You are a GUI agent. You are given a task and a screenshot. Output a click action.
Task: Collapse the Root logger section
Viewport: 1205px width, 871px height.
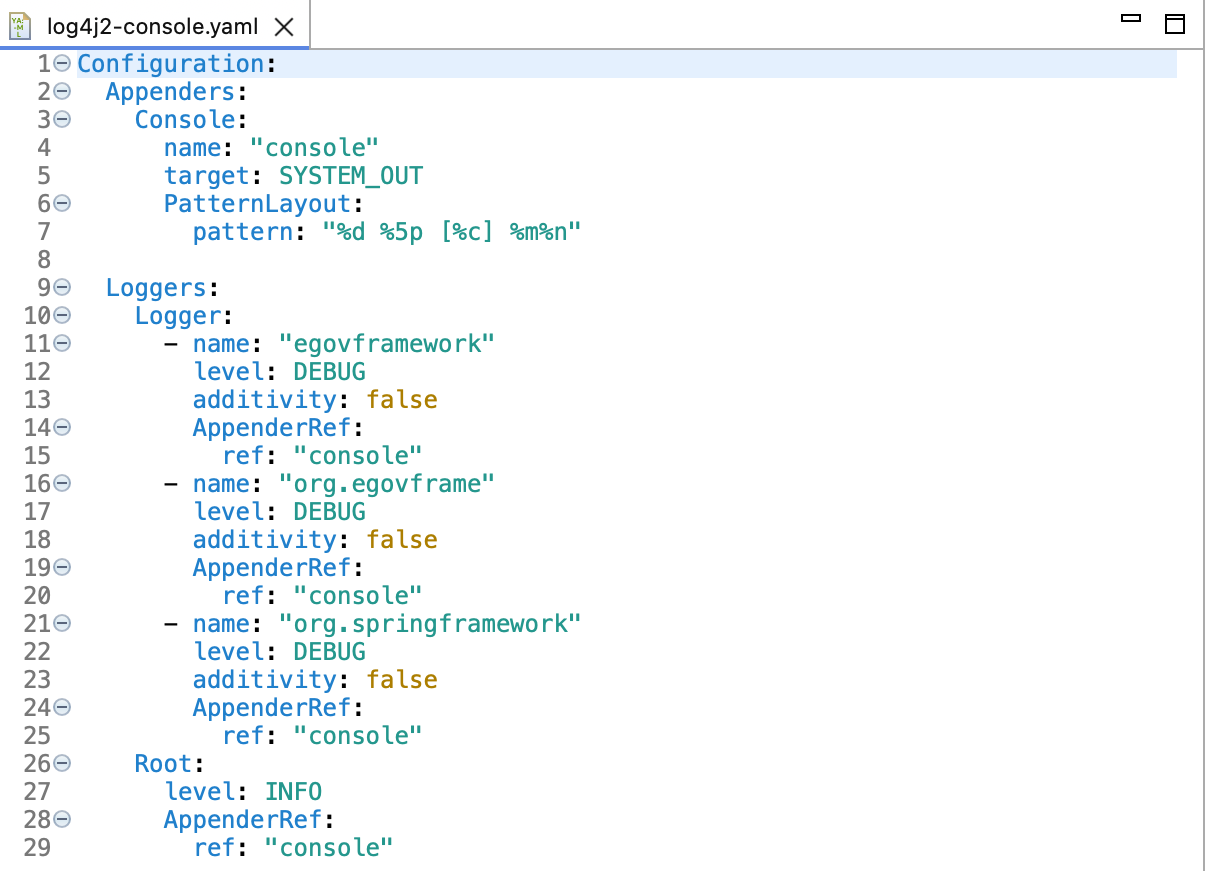(61, 763)
